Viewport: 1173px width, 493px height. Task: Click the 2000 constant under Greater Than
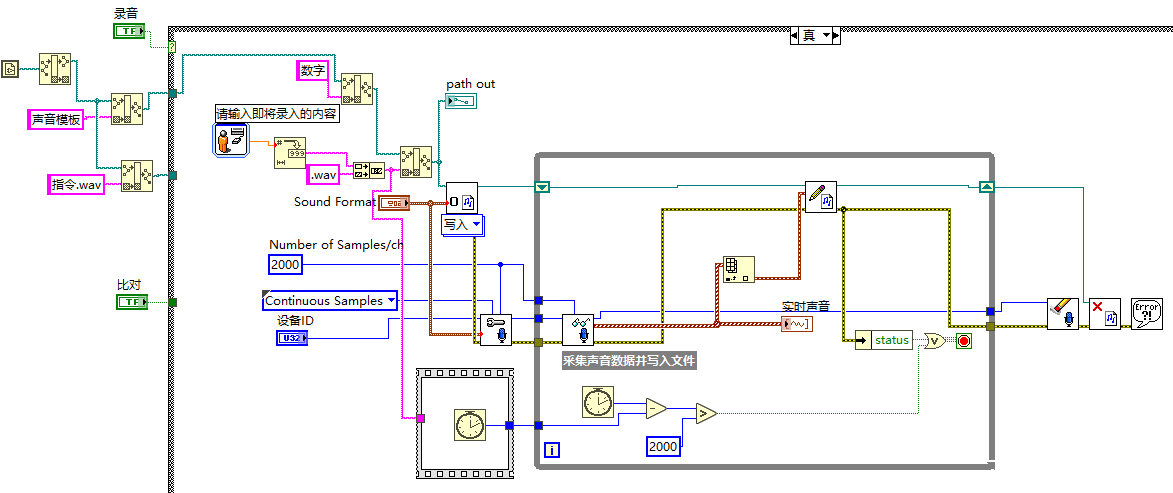[x=663, y=447]
